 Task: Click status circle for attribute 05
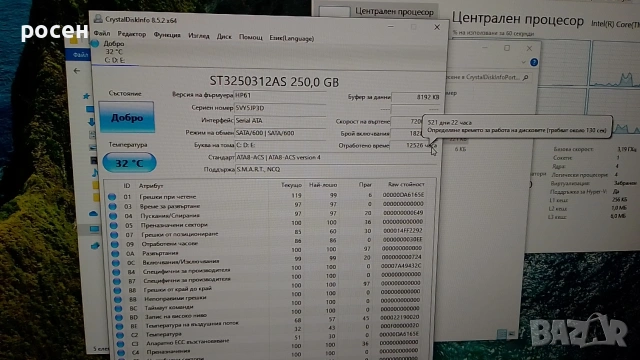pyautogui.click(x=113, y=225)
